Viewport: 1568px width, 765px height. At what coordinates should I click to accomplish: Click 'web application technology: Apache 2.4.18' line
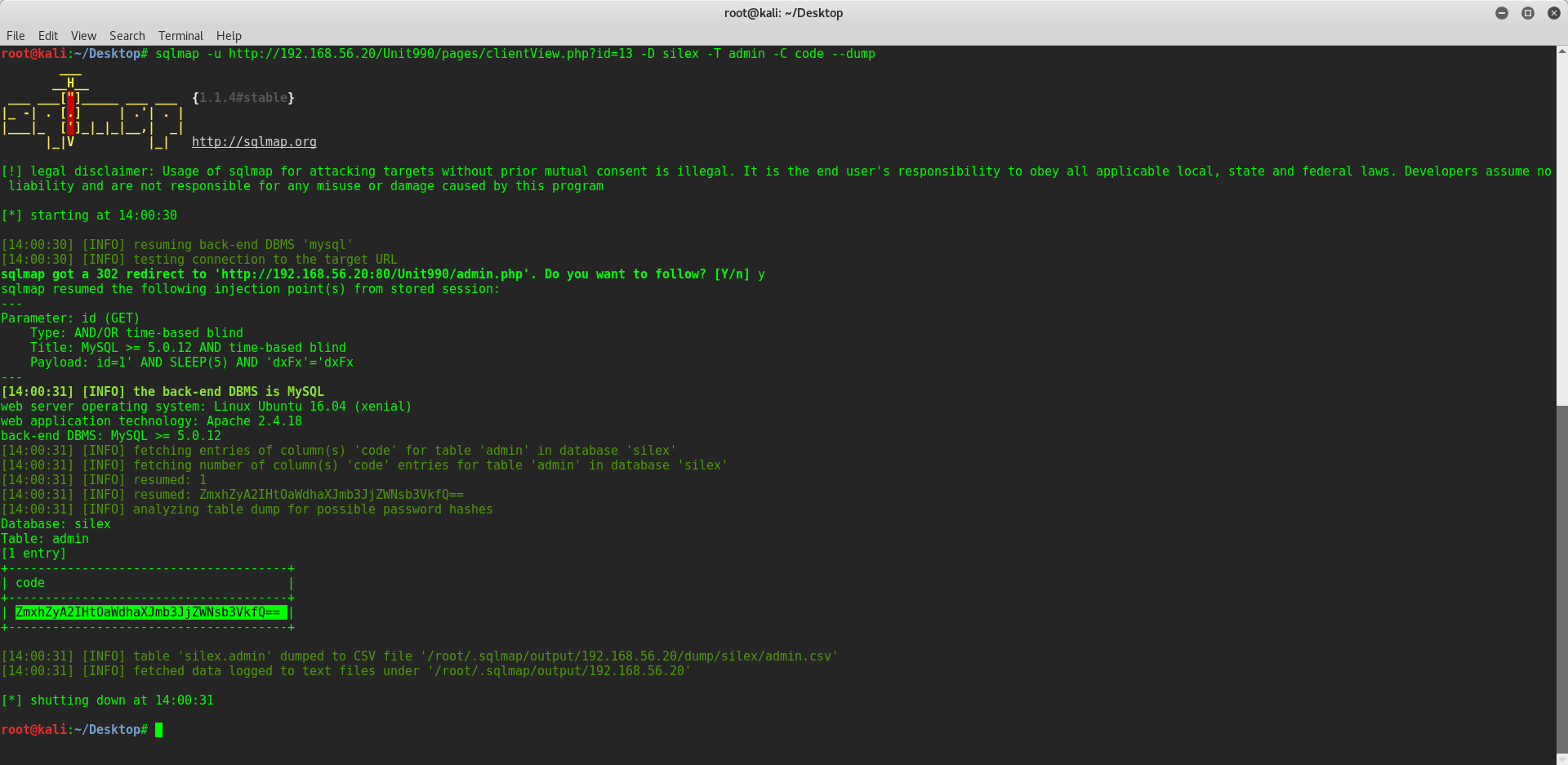(151, 421)
